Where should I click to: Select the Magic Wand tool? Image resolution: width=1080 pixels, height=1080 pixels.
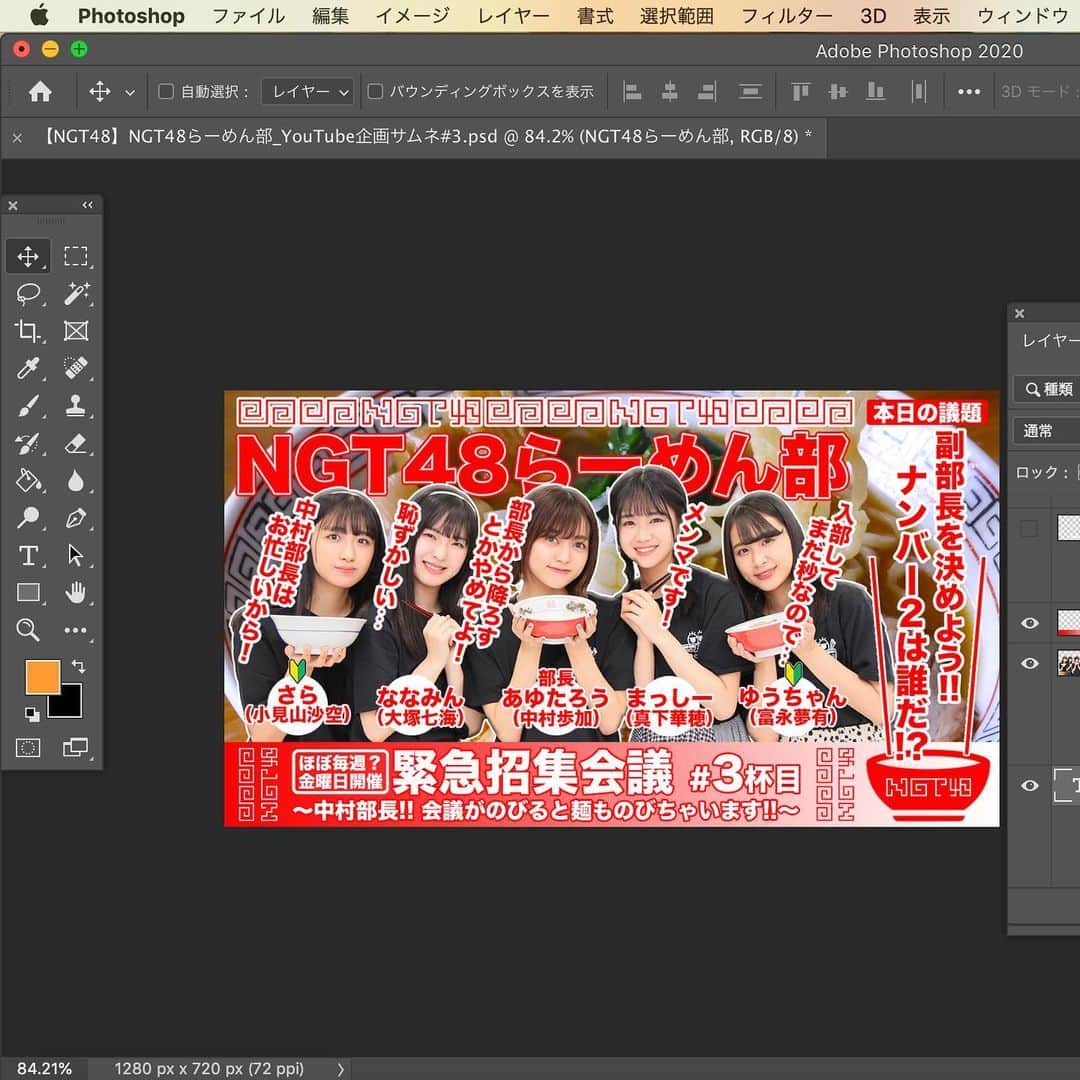coord(76,293)
